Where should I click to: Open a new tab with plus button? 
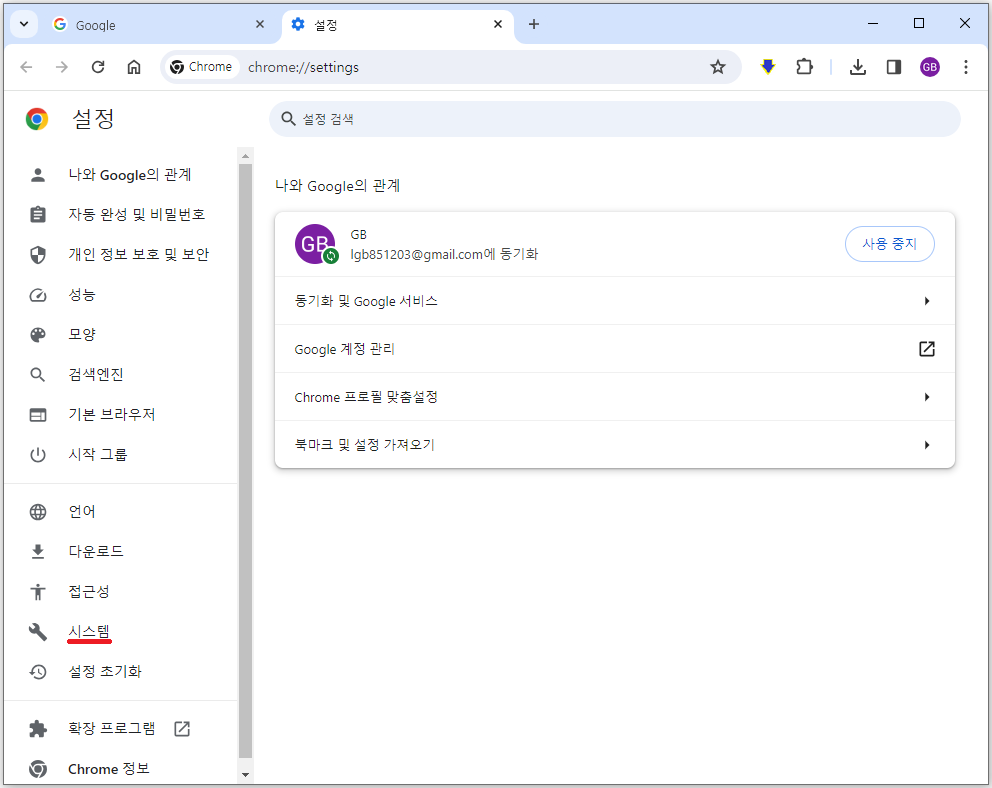pos(533,24)
